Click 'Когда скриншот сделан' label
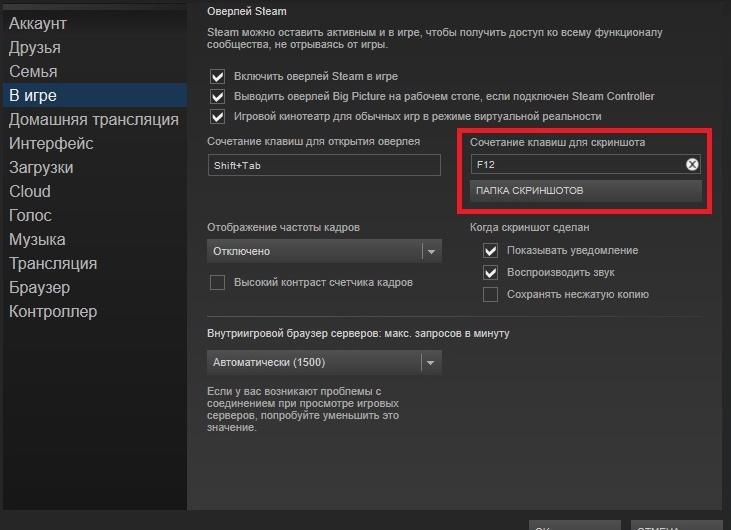731x530 pixels. click(530, 227)
